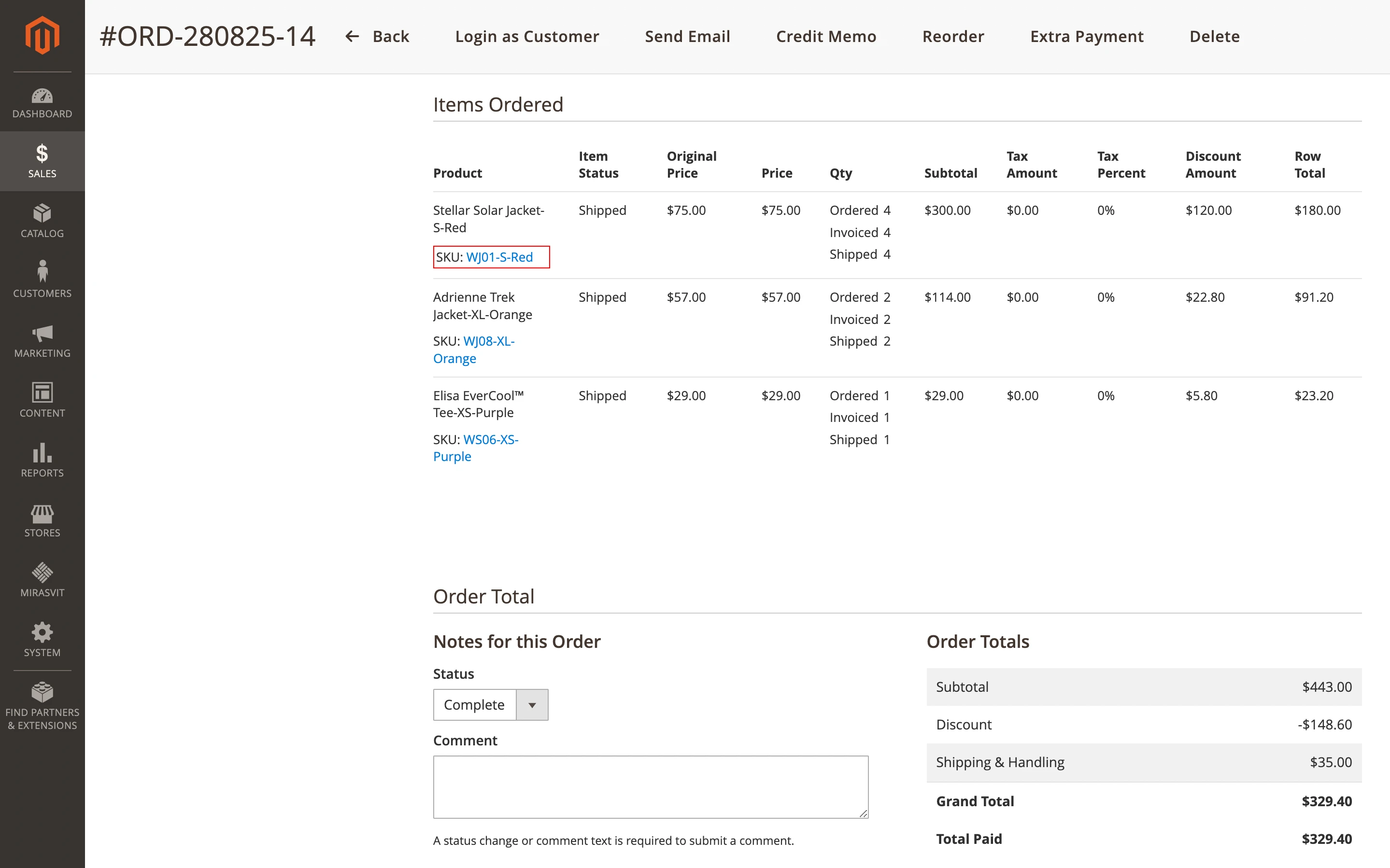Open the System settings section

click(42, 639)
